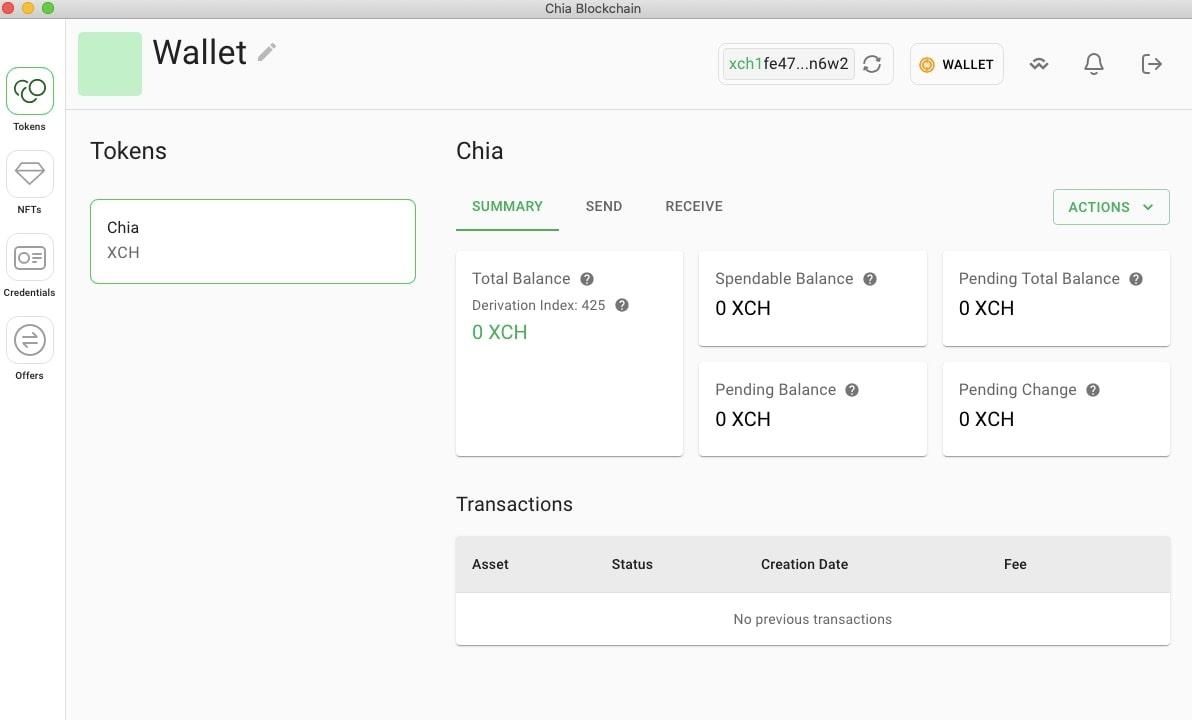Screen dimensions: 1192x720
Task: Switch to the RECEIVE tab
Action: 694,207
